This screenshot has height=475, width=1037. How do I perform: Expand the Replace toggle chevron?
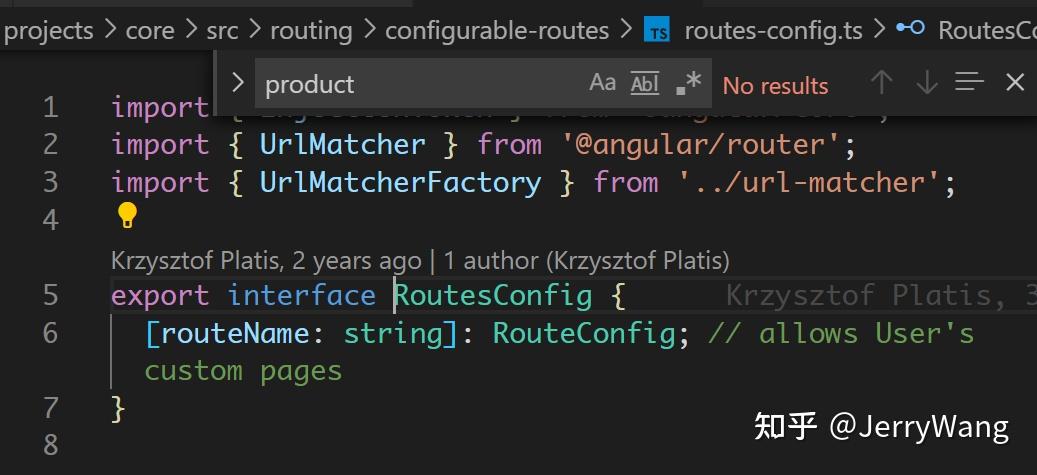click(238, 83)
